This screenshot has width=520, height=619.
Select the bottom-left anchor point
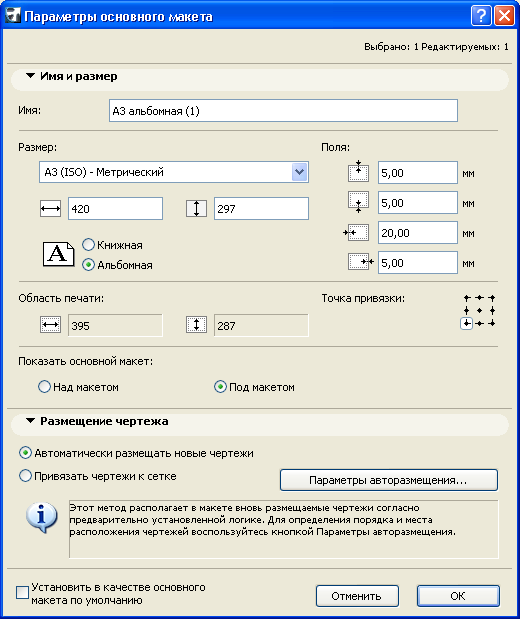[x=467, y=324]
